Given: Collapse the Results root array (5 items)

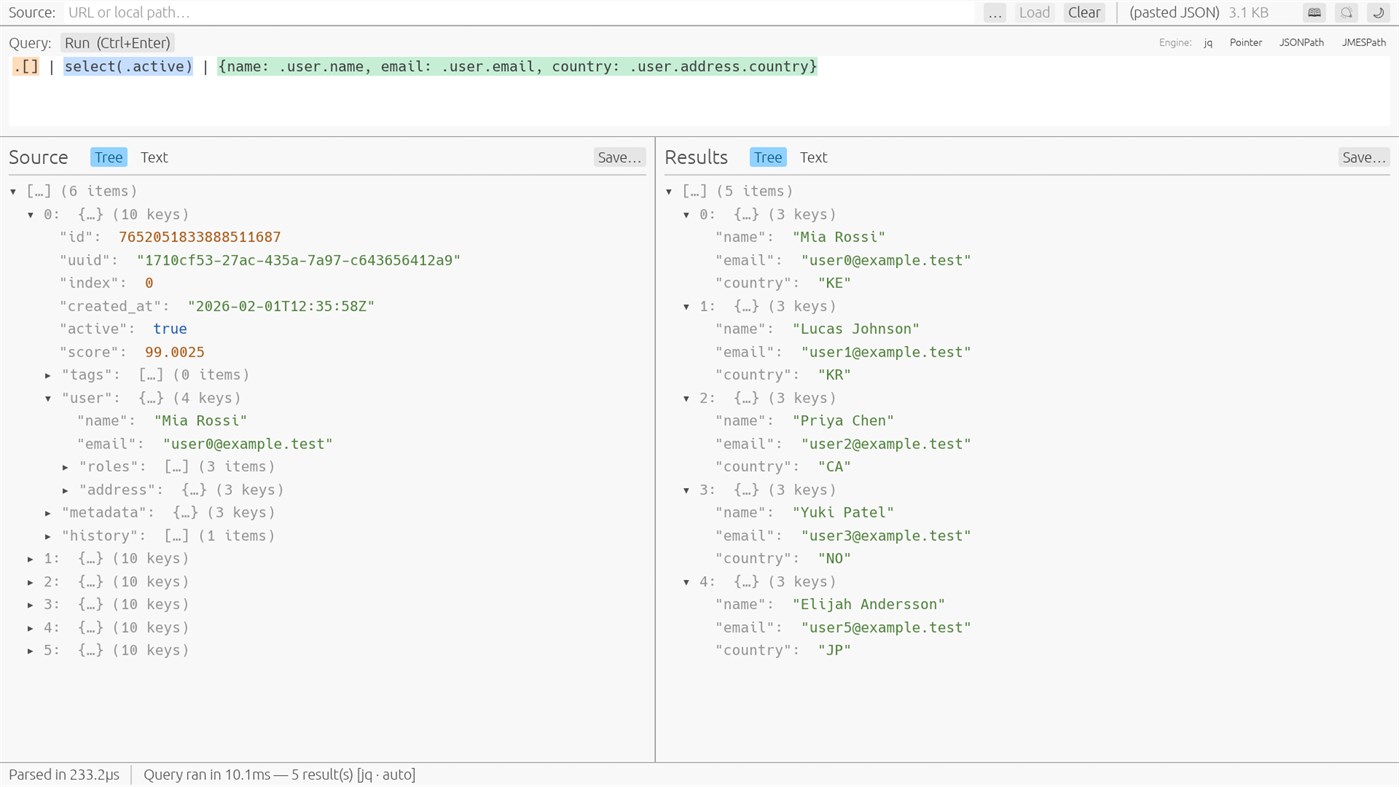Looking at the screenshot, I should (x=670, y=192).
